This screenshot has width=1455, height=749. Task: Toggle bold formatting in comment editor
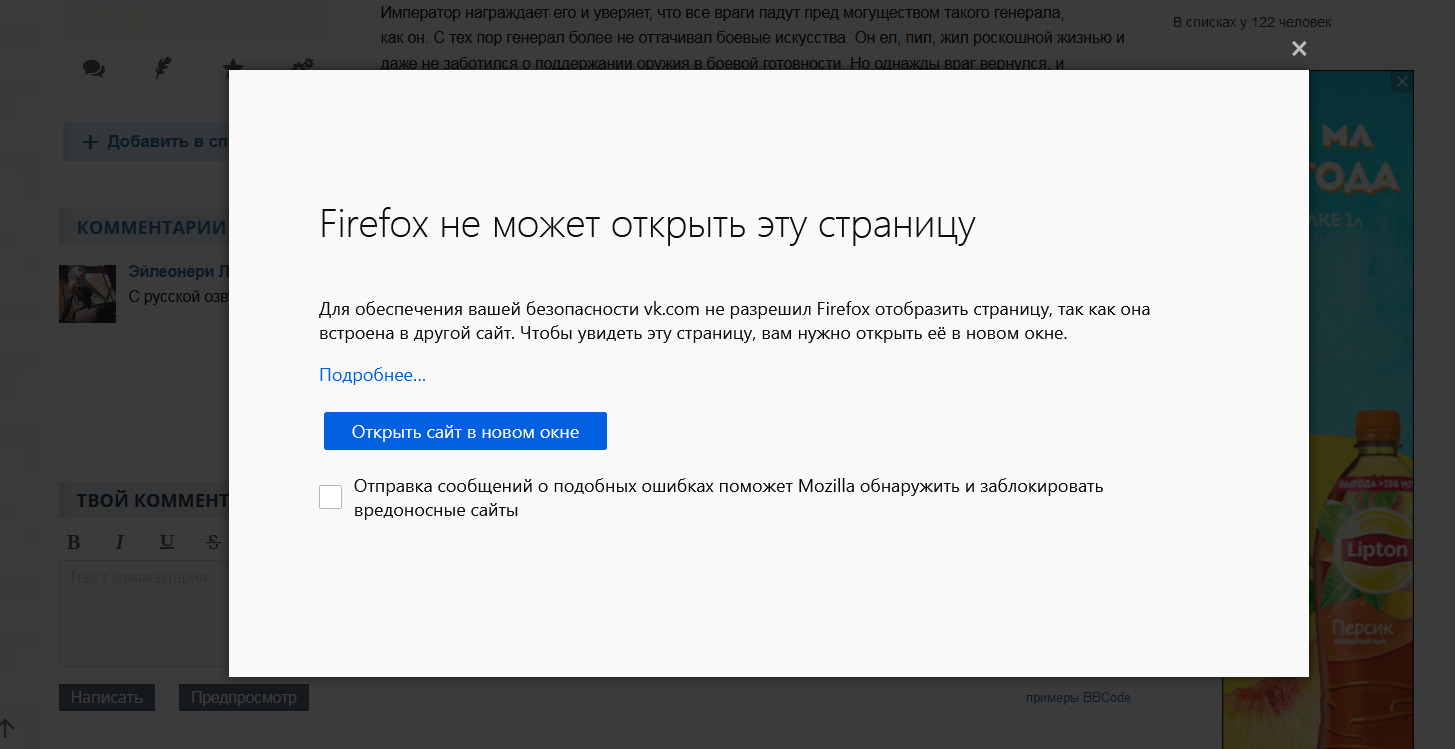tap(73, 542)
